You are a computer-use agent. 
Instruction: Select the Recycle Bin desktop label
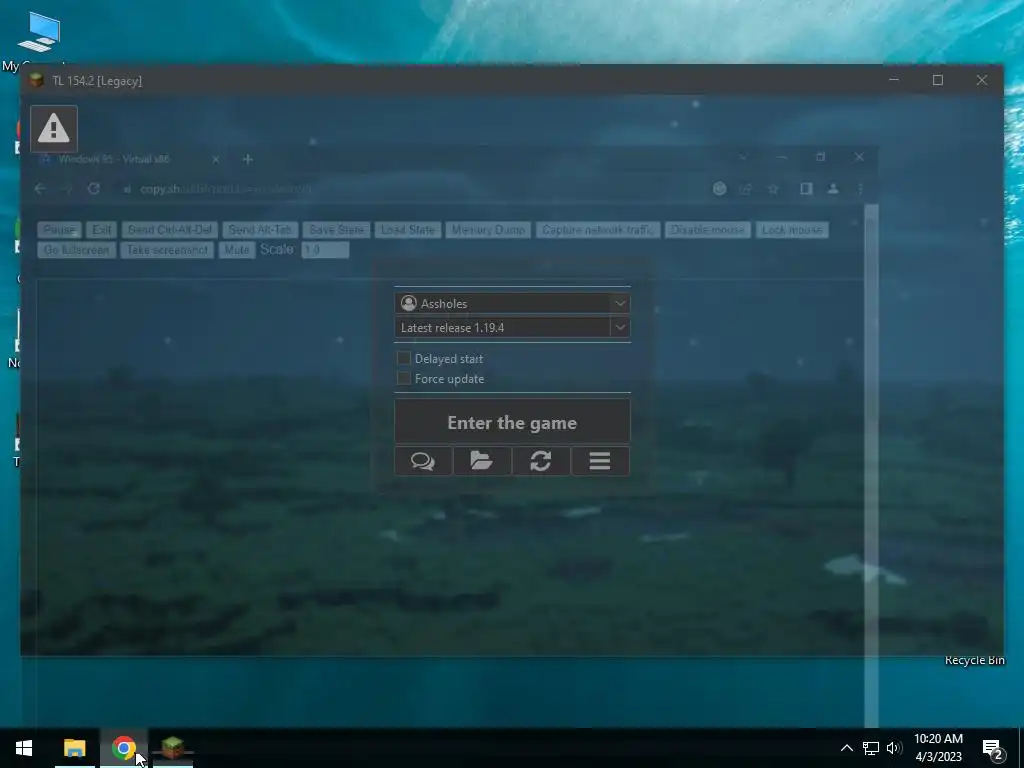[x=974, y=660]
